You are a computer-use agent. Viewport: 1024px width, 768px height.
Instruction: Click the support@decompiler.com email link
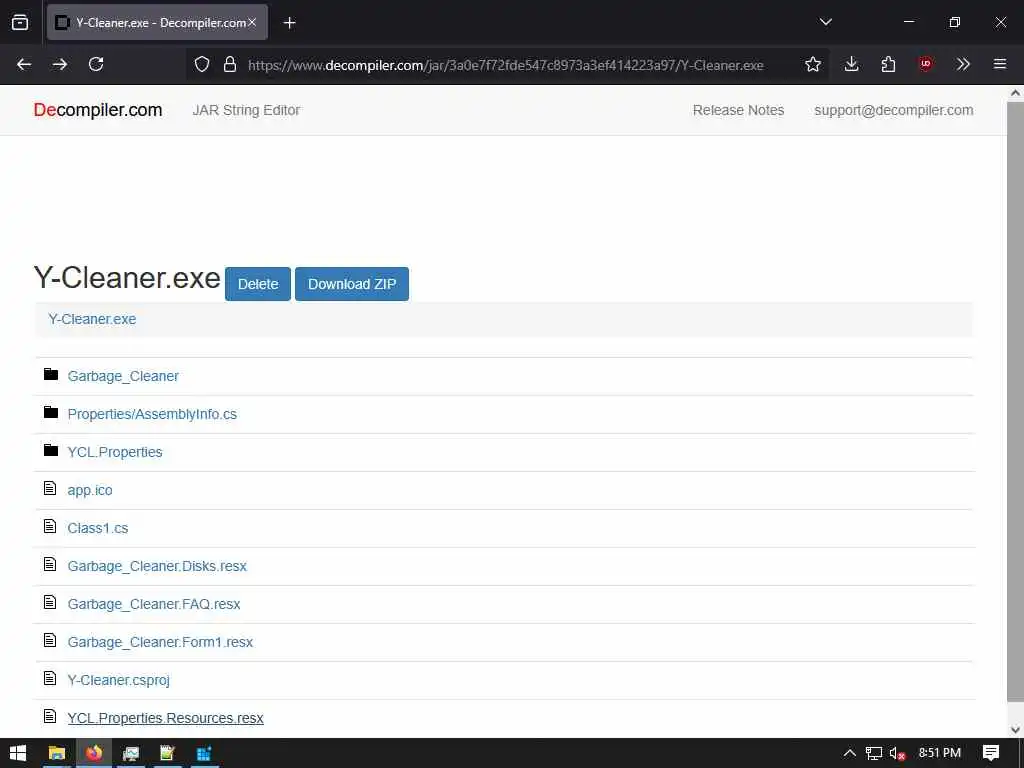[x=893, y=110]
